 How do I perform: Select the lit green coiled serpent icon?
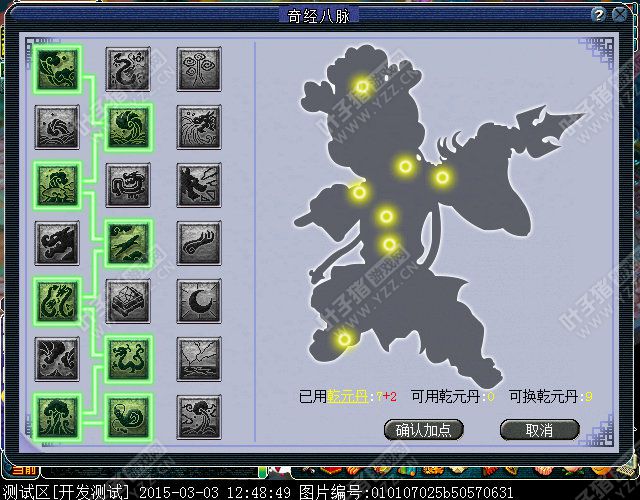click(128, 417)
